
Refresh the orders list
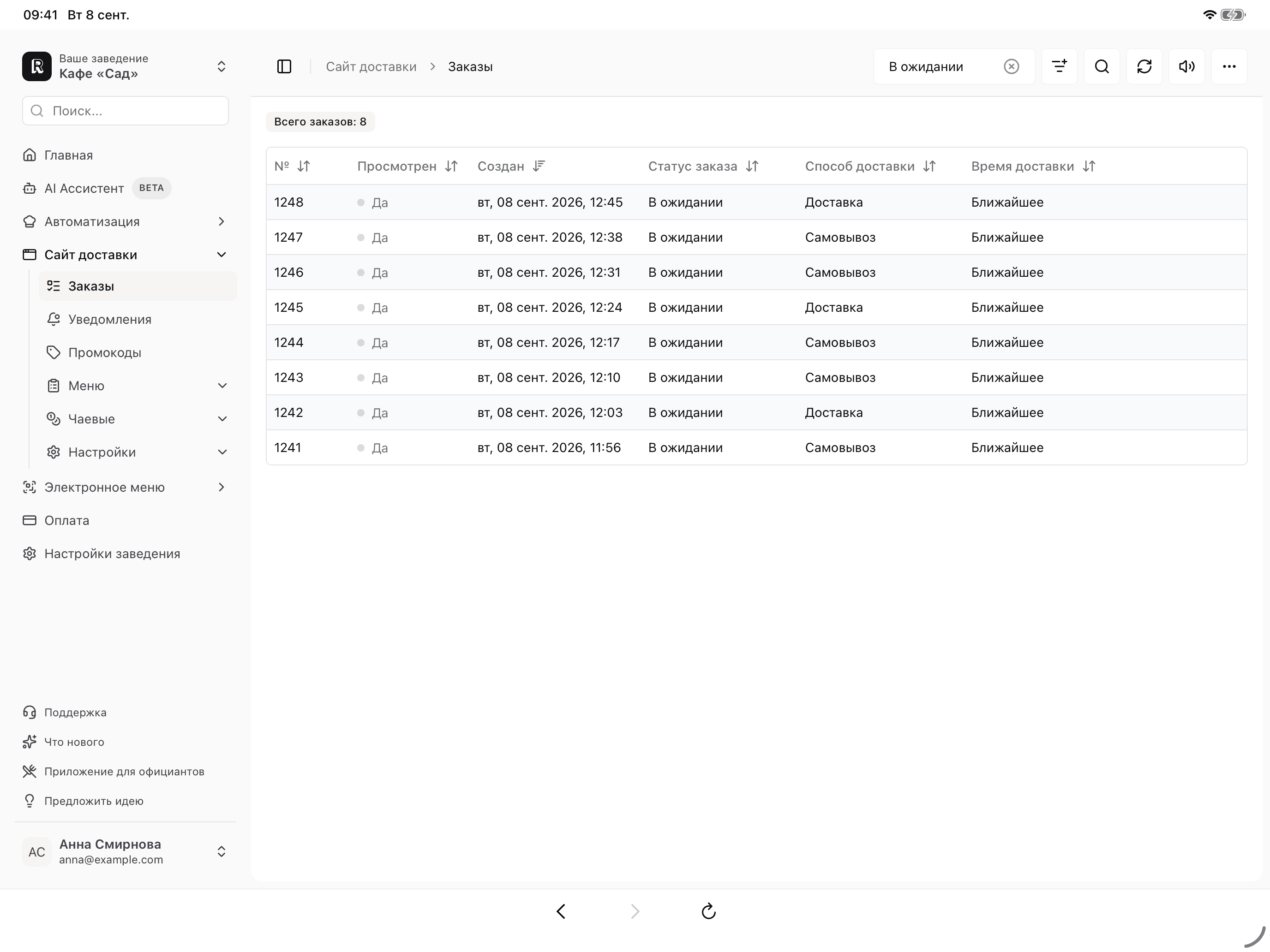coord(1144,66)
